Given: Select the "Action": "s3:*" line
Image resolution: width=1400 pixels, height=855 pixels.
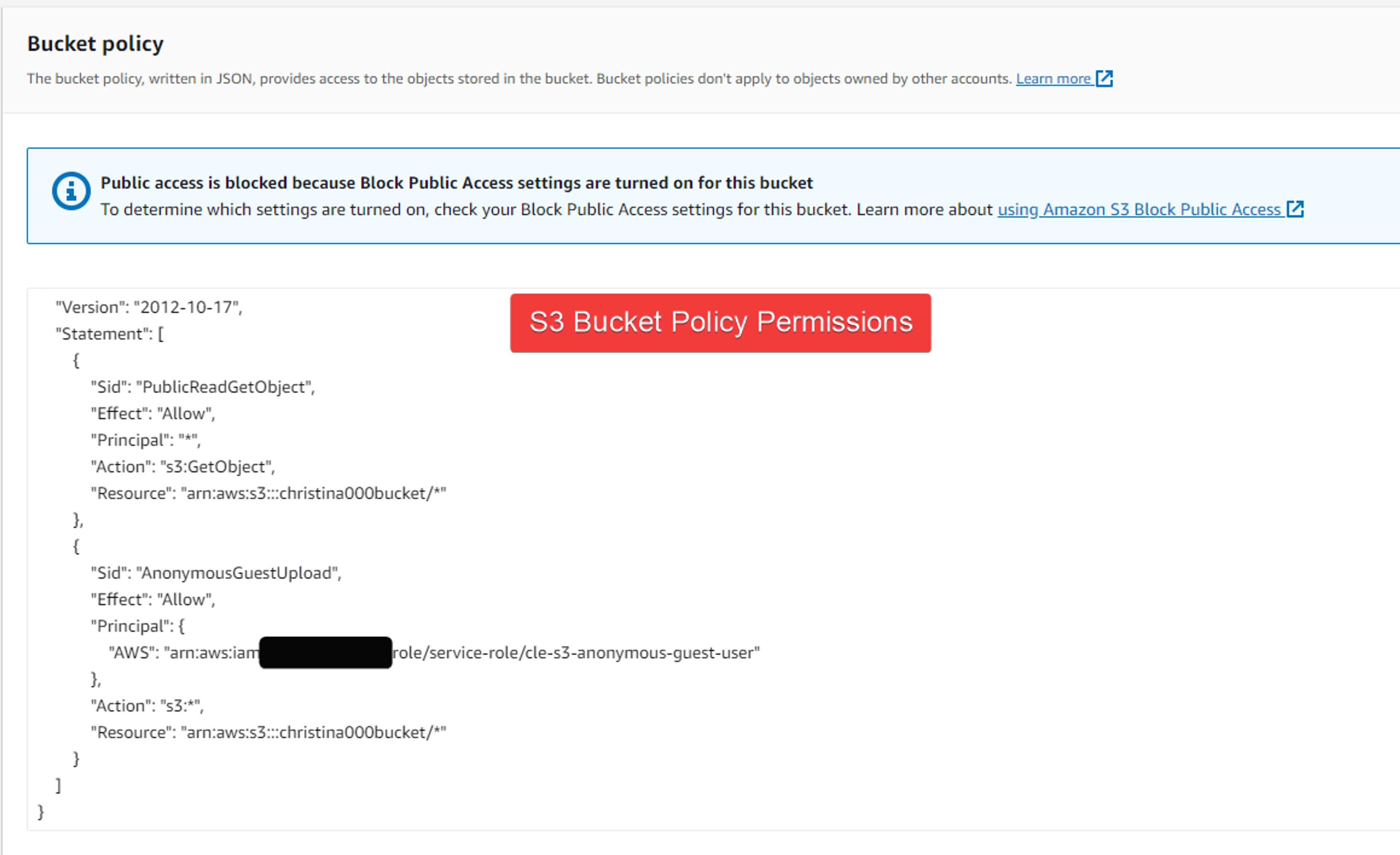Looking at the screenshot, I should click(x=147, y=706).
